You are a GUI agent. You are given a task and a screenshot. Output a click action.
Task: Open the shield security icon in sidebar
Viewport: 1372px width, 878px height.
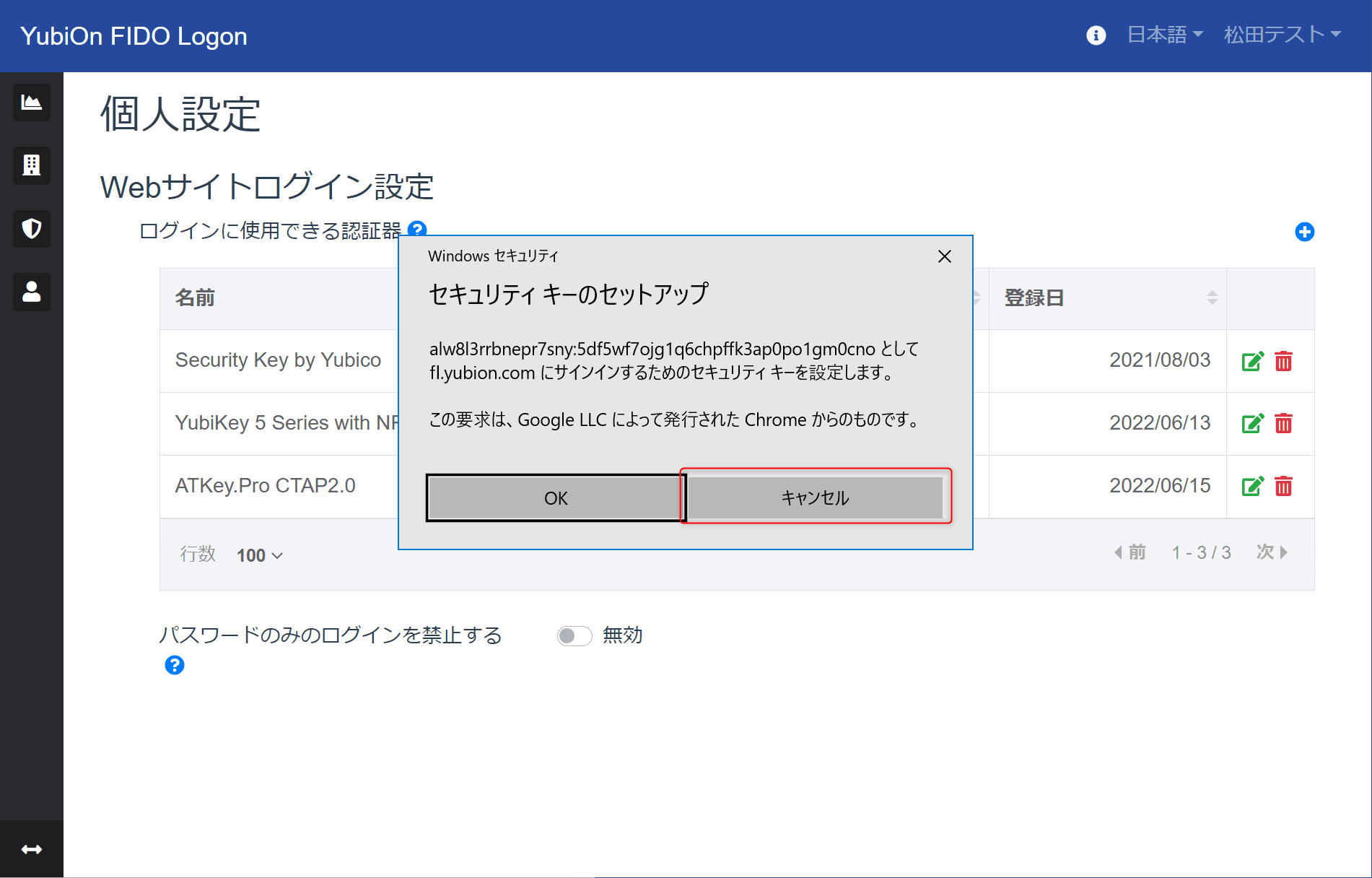coord(32,229)
